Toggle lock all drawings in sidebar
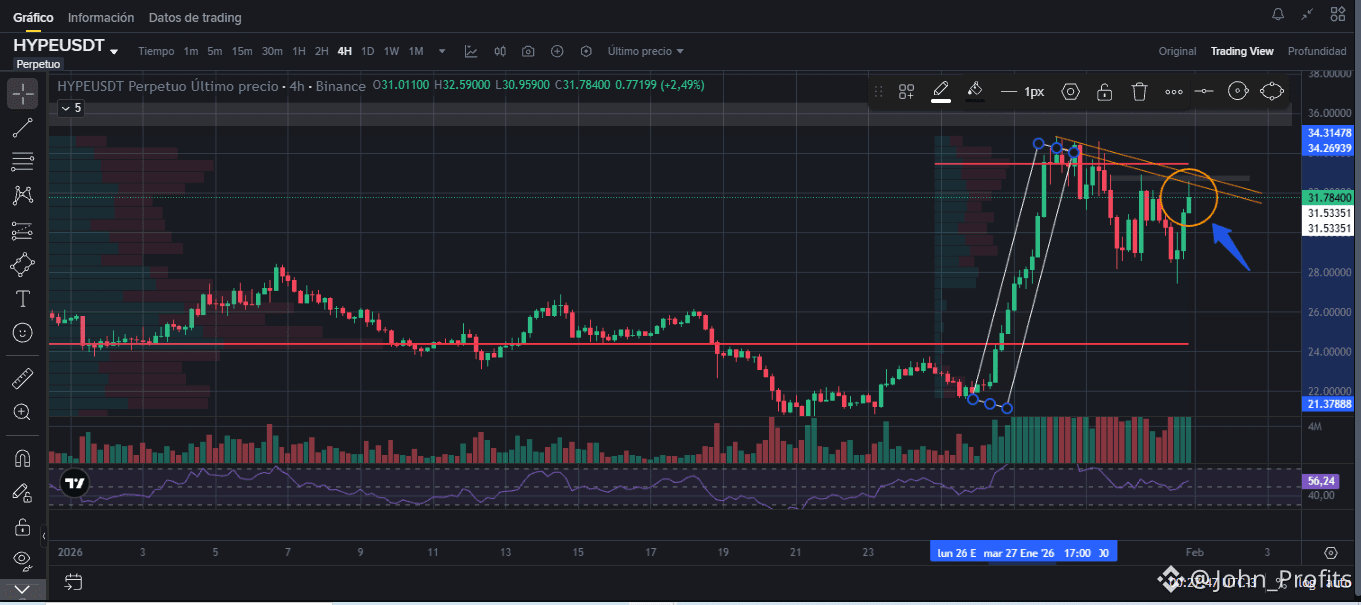Image resolution: width=1361 pixels, height=605 pixels. [22, 526]
